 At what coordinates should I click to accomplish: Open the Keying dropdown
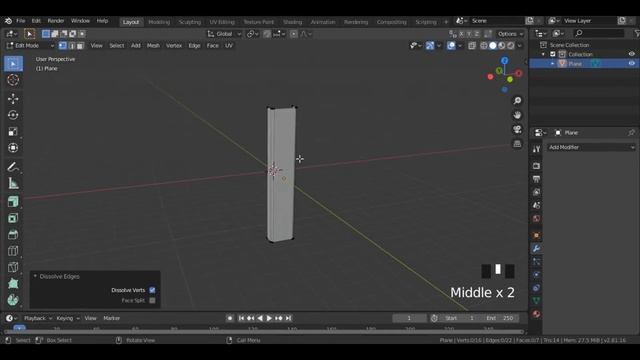click(67, 318)
